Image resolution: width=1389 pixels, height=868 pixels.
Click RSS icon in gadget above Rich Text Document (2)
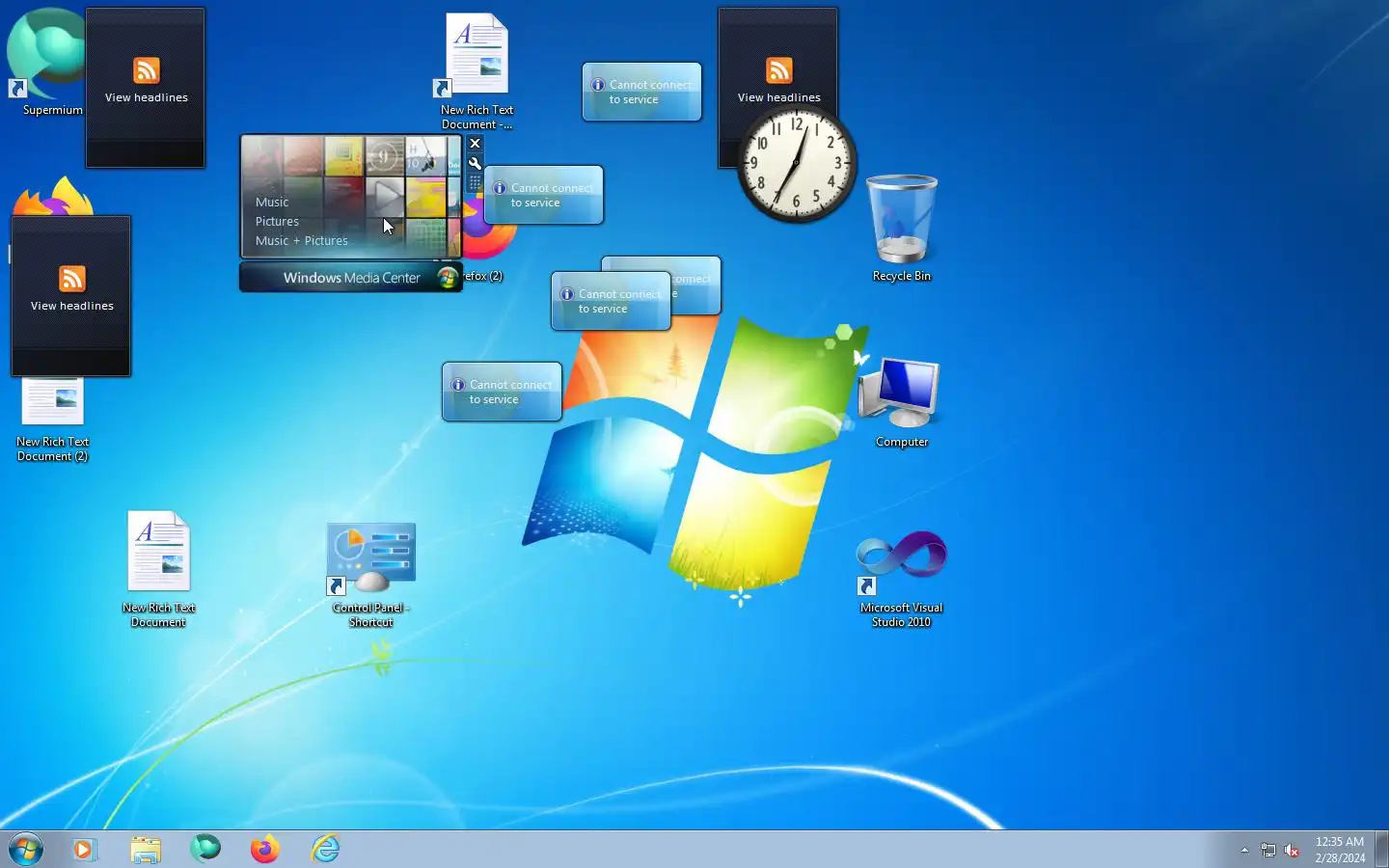click(72, 279)
